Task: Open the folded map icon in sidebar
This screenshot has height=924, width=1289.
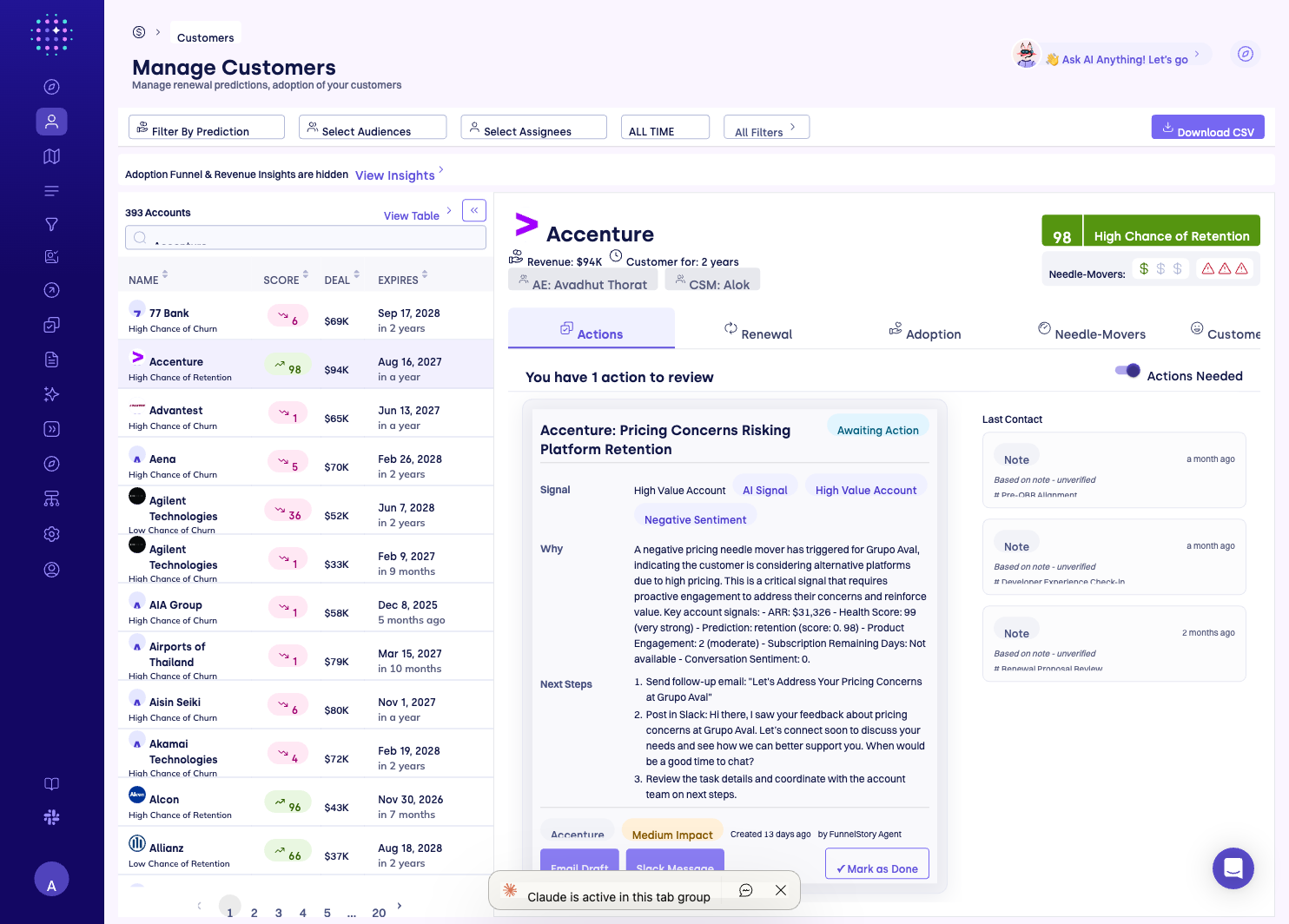Action: pyautogui.click(x=52, y=156)
